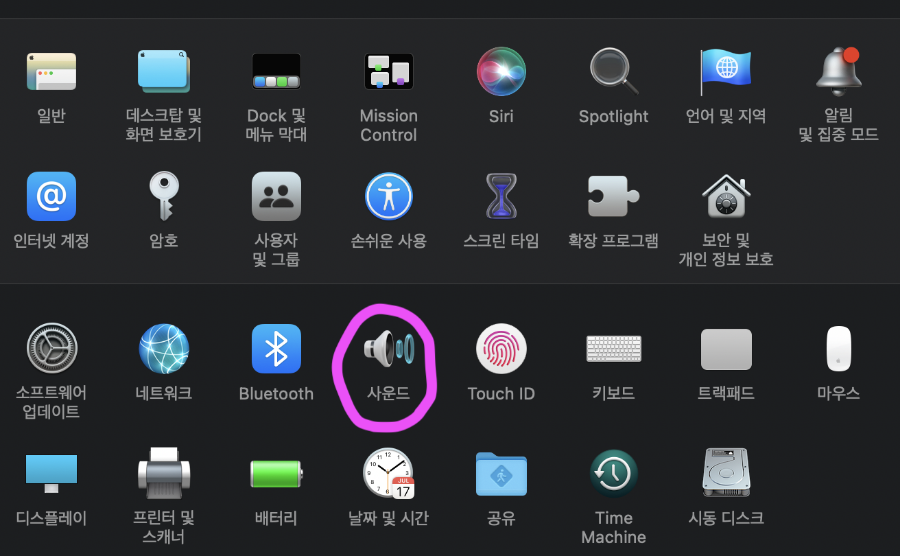Screen dimensions: 900x556
Task: Open 손쉬운 사용 accessibility settings
Action: [x=389, y=196]
